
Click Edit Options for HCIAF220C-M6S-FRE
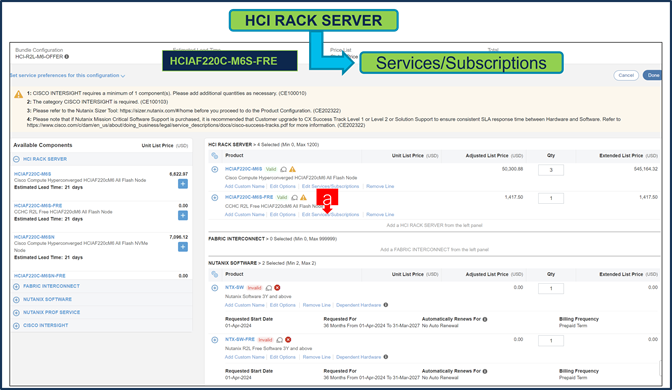[282, 215]
